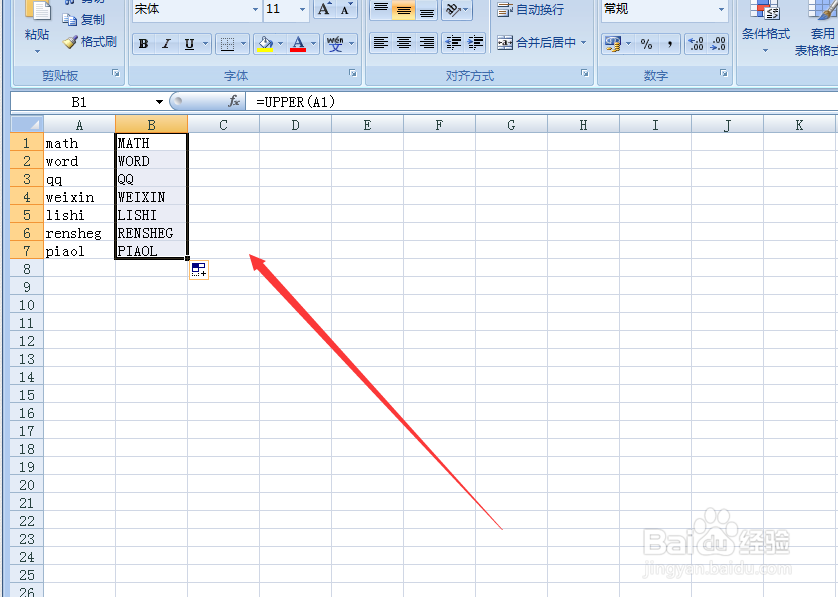Viewport: 838px width, 597px height.
Task: Open Name Box dropdown arrow
Action: click(159, 102)
